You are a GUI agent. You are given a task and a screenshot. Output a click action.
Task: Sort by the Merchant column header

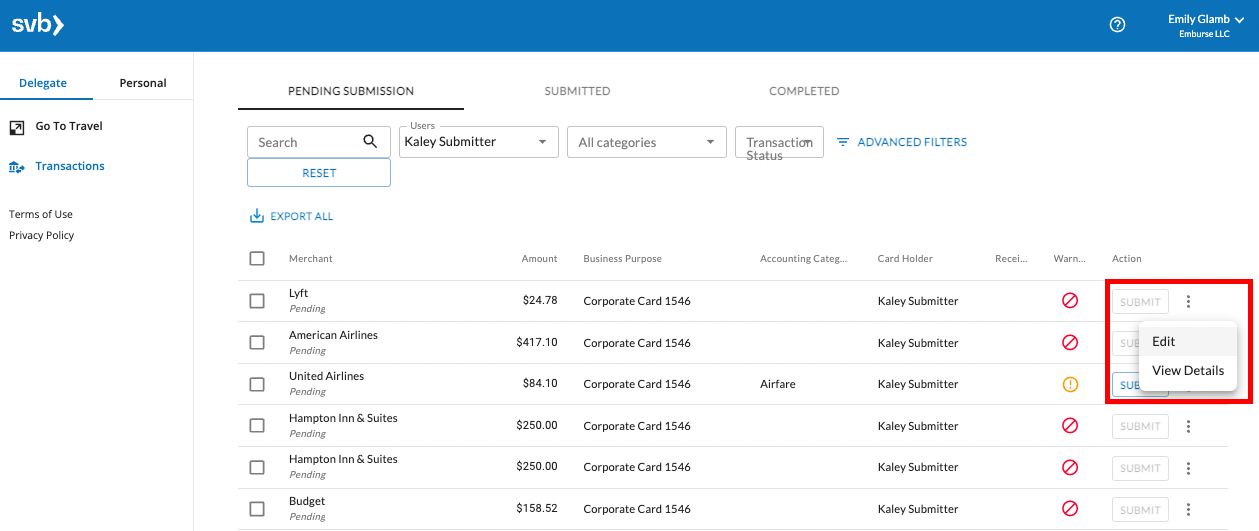(311, 258)
